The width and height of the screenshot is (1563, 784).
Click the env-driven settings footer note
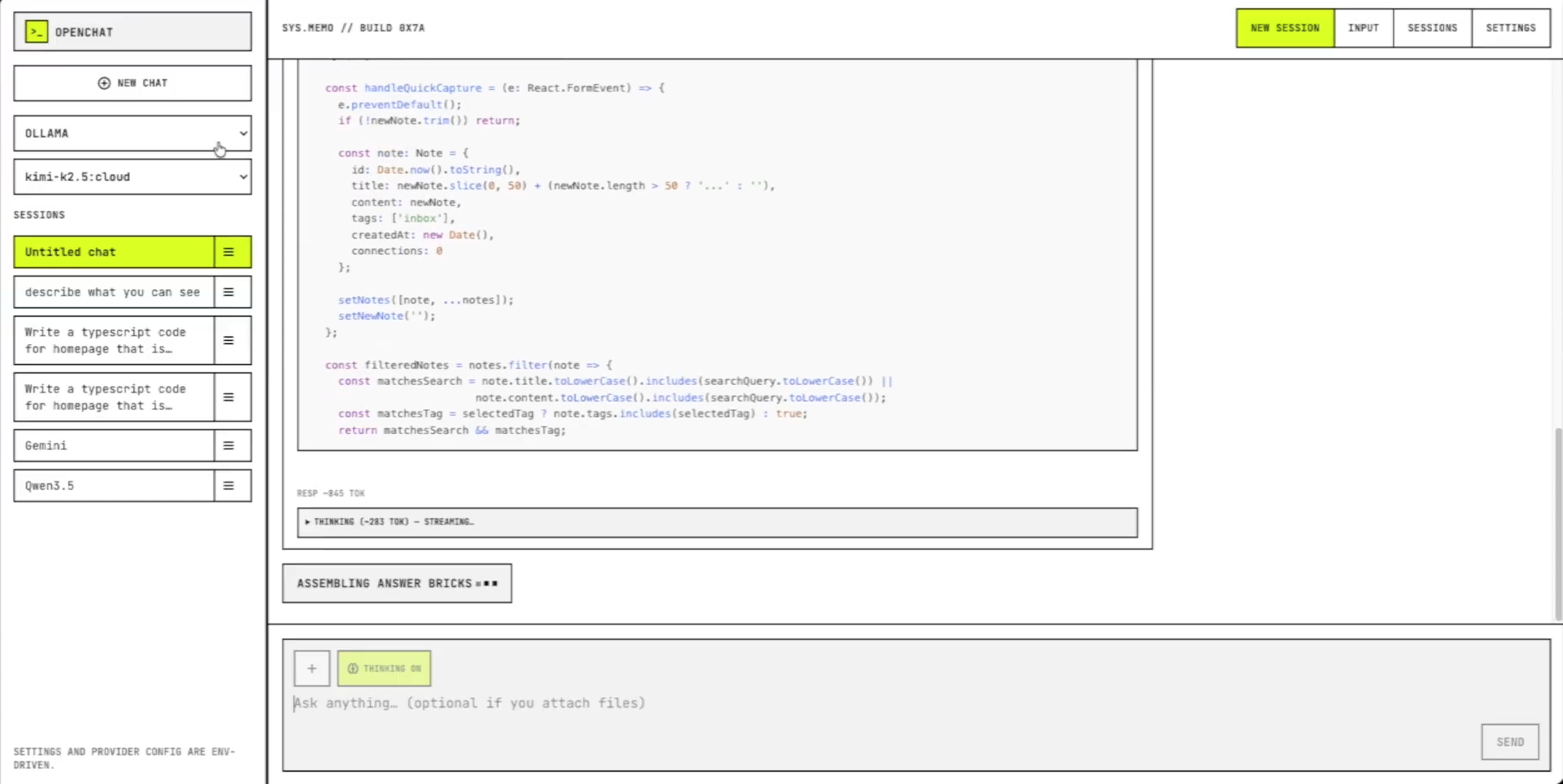124,758
